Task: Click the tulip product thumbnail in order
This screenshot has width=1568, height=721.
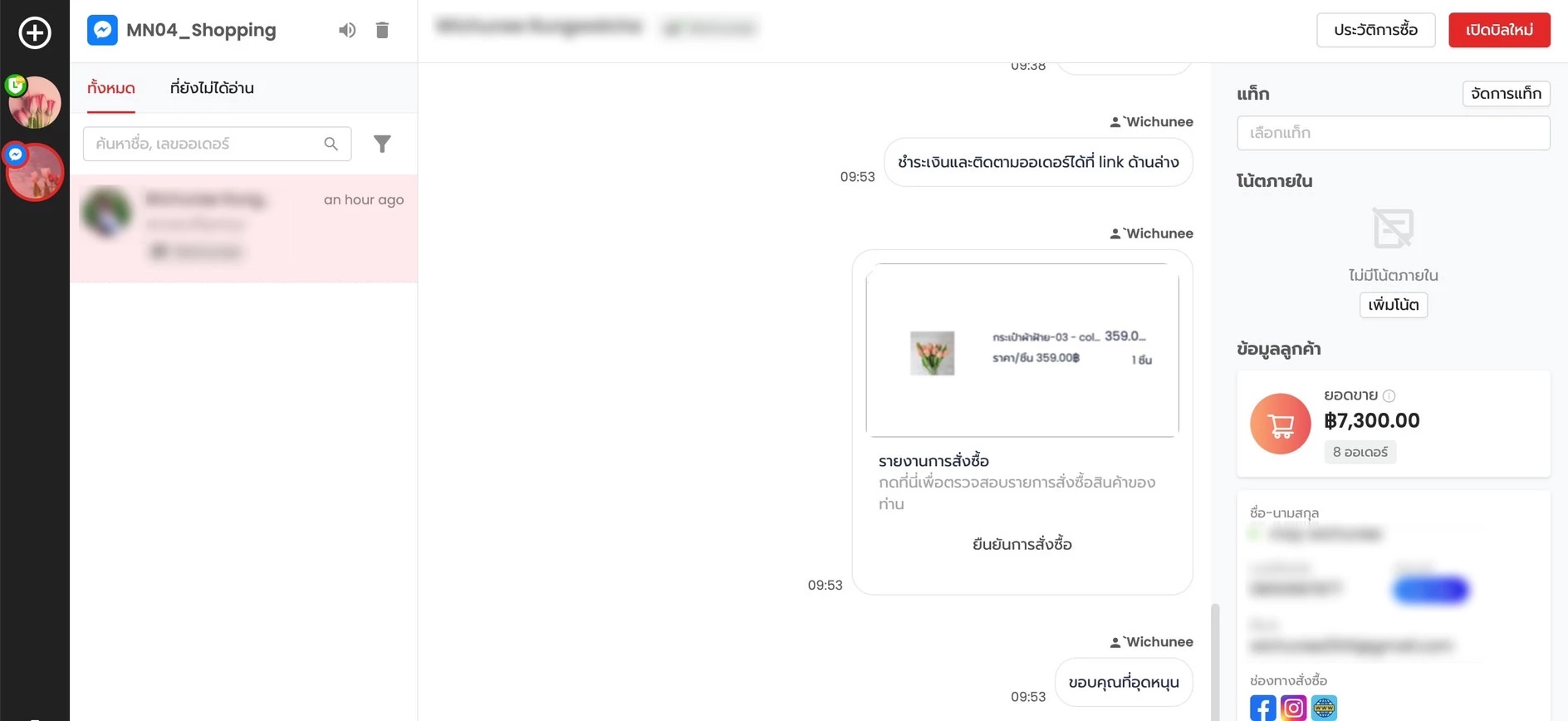Action: click(x=932, y=353)
